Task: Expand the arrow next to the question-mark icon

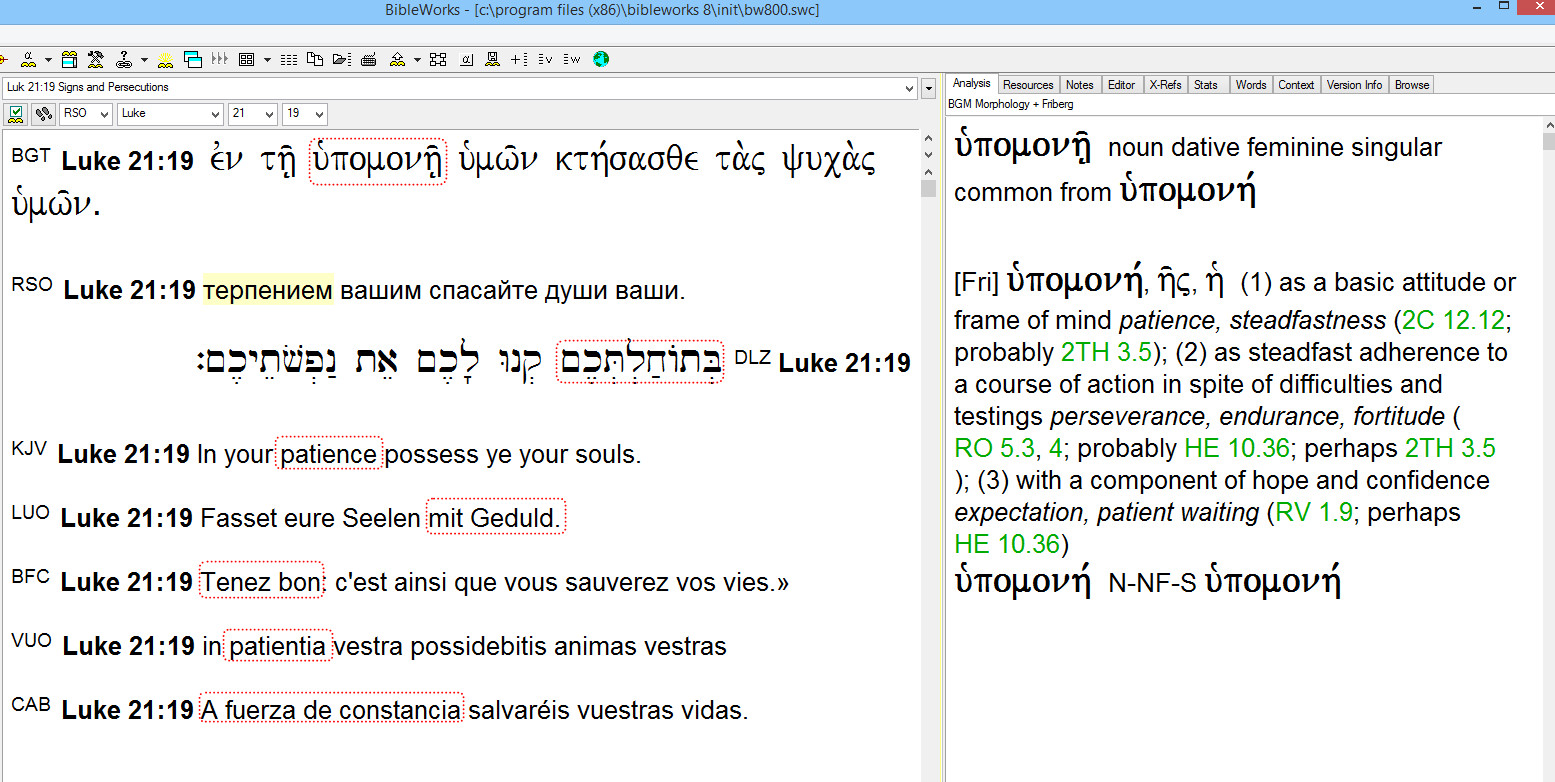Action: click(x=144, y=60)
